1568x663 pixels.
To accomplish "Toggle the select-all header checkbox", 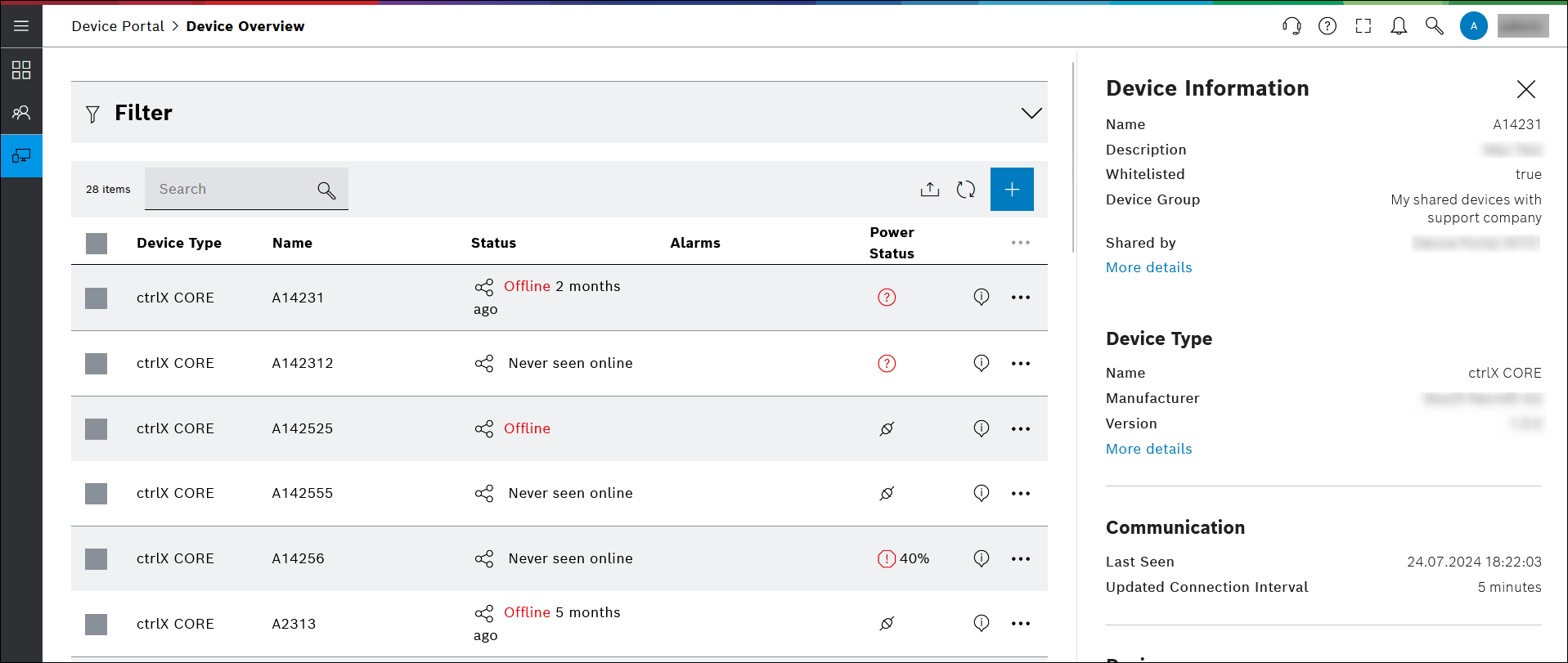I will pos(97,244).
